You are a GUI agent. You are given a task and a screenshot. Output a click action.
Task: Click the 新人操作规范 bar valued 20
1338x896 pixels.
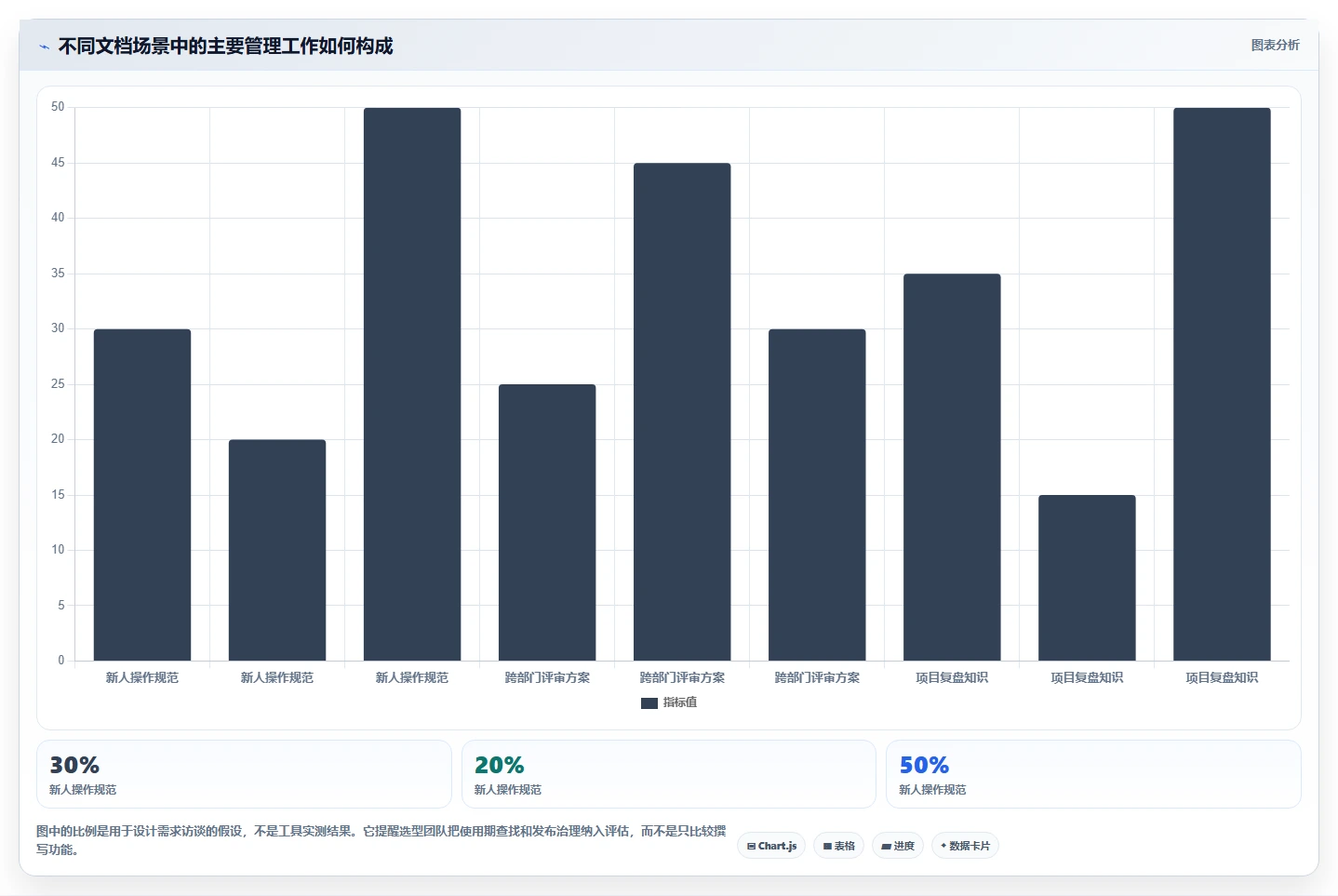tap(277, 550)
